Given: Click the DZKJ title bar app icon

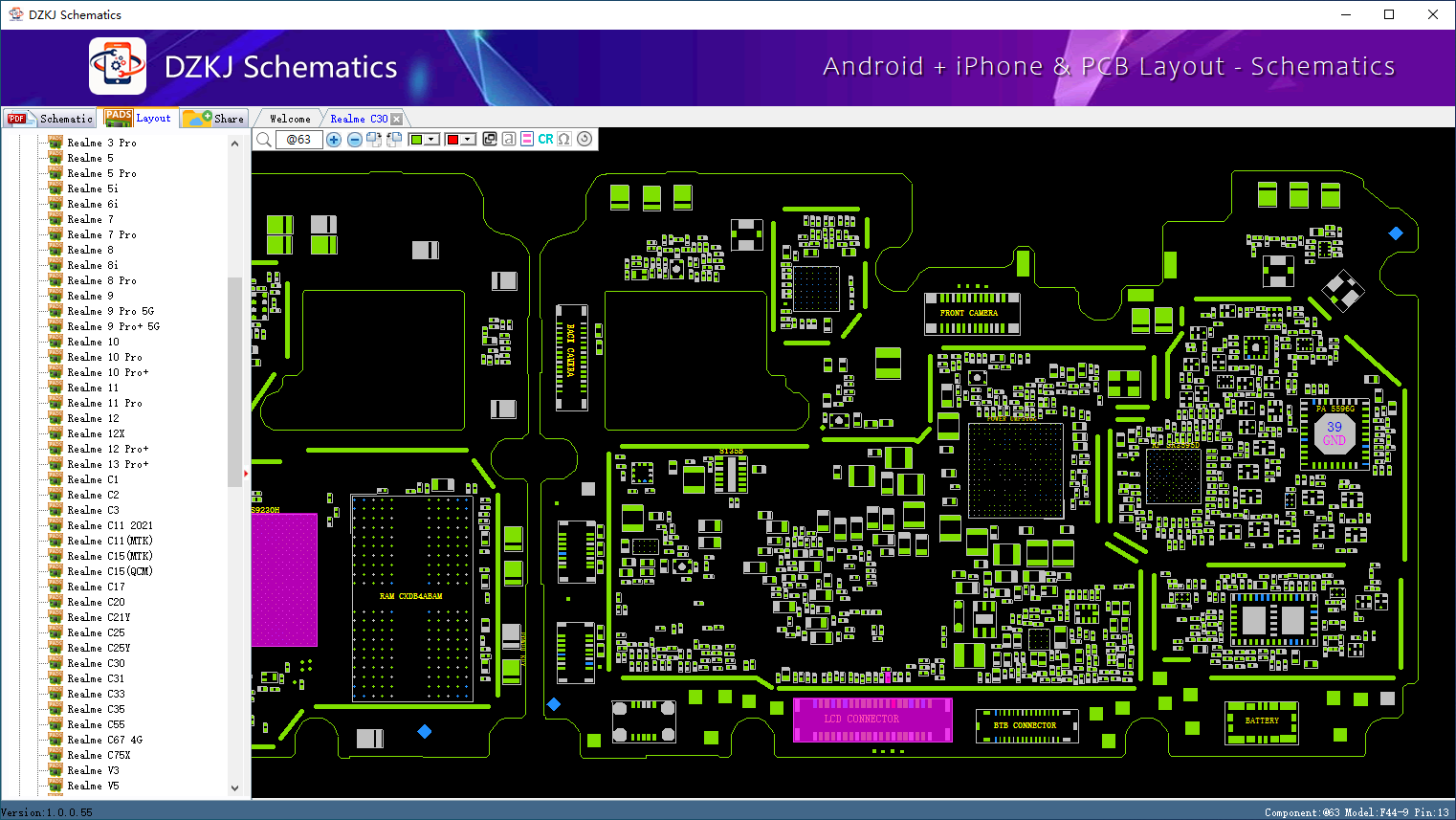Looking at the screenshot, I should pyautogui.click(x=15, y=14).
